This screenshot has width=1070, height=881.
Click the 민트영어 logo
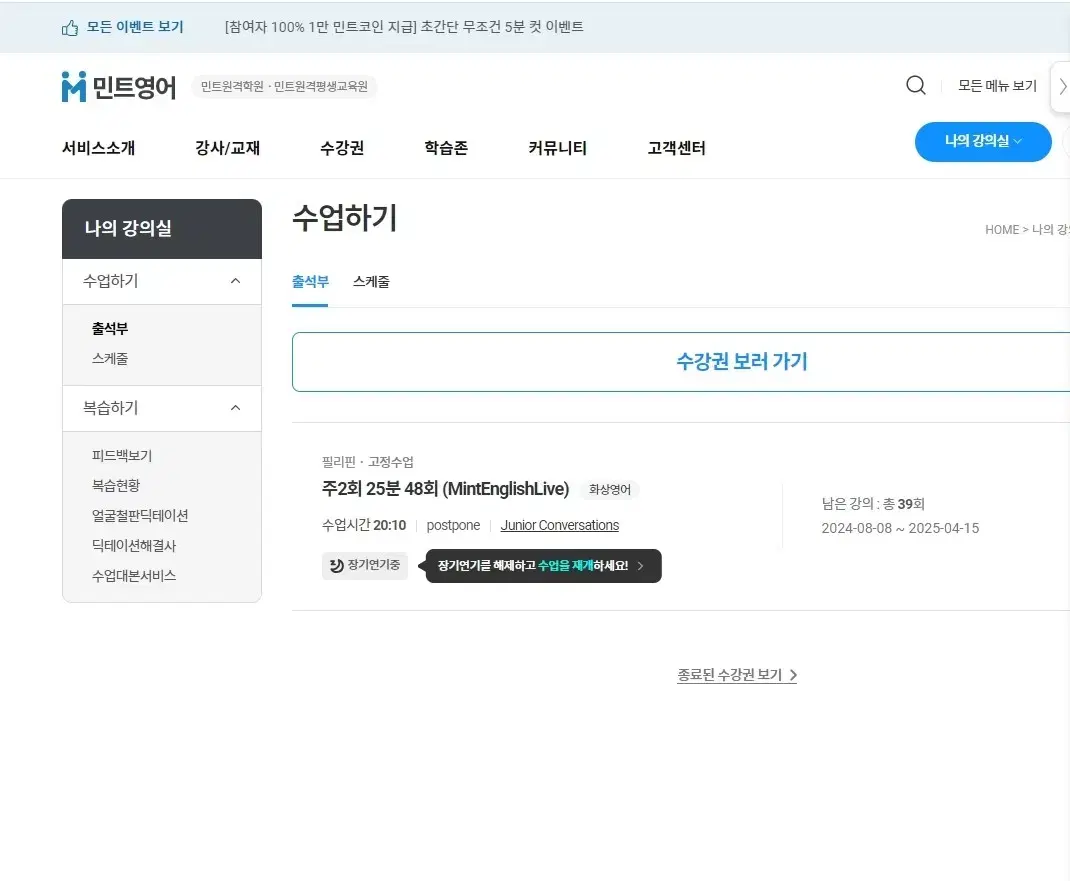tap(119, 87)
